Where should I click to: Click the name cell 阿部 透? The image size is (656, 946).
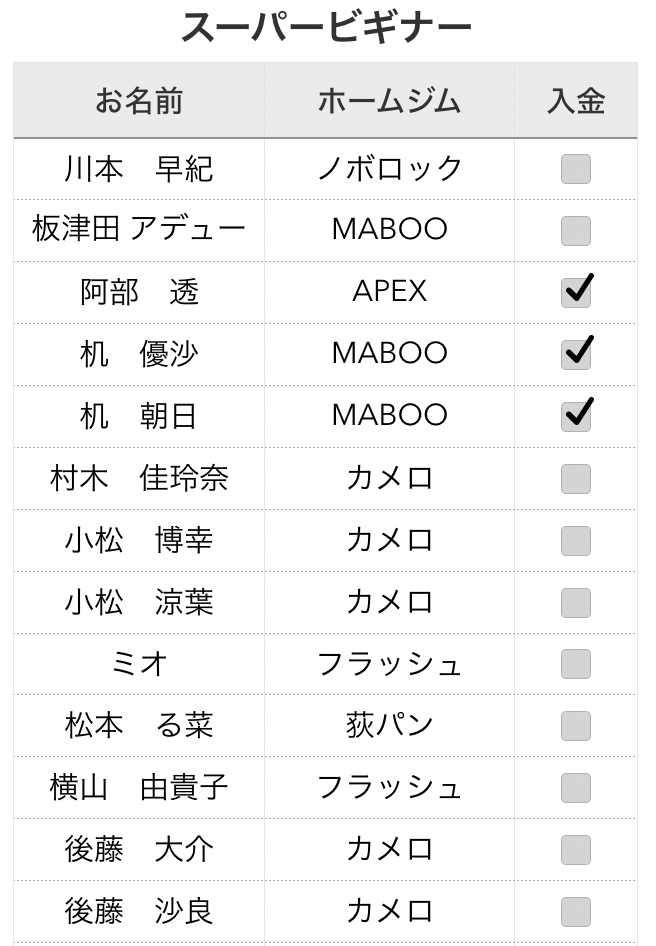point(139,293)
